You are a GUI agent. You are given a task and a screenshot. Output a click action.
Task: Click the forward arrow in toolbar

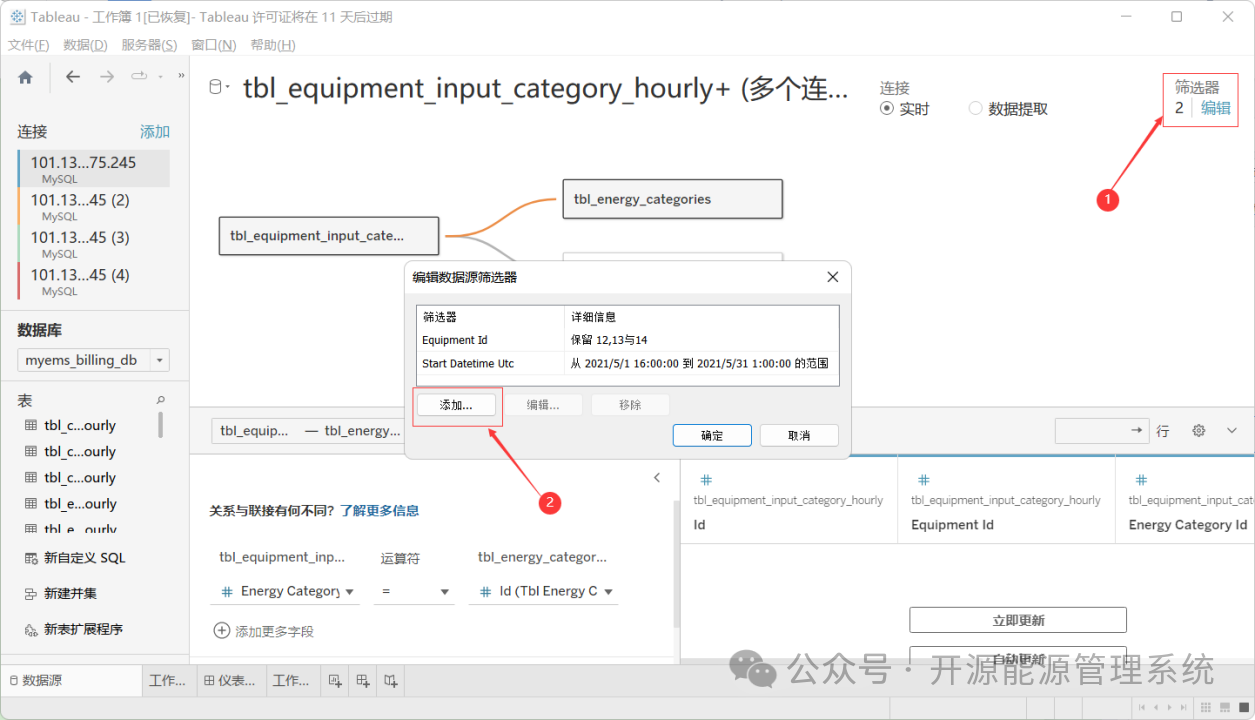(106, 77)
